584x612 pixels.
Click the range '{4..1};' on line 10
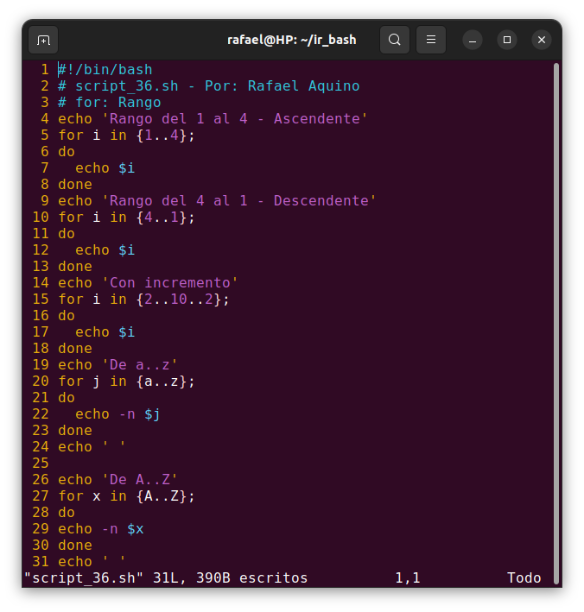pos(166,217)
